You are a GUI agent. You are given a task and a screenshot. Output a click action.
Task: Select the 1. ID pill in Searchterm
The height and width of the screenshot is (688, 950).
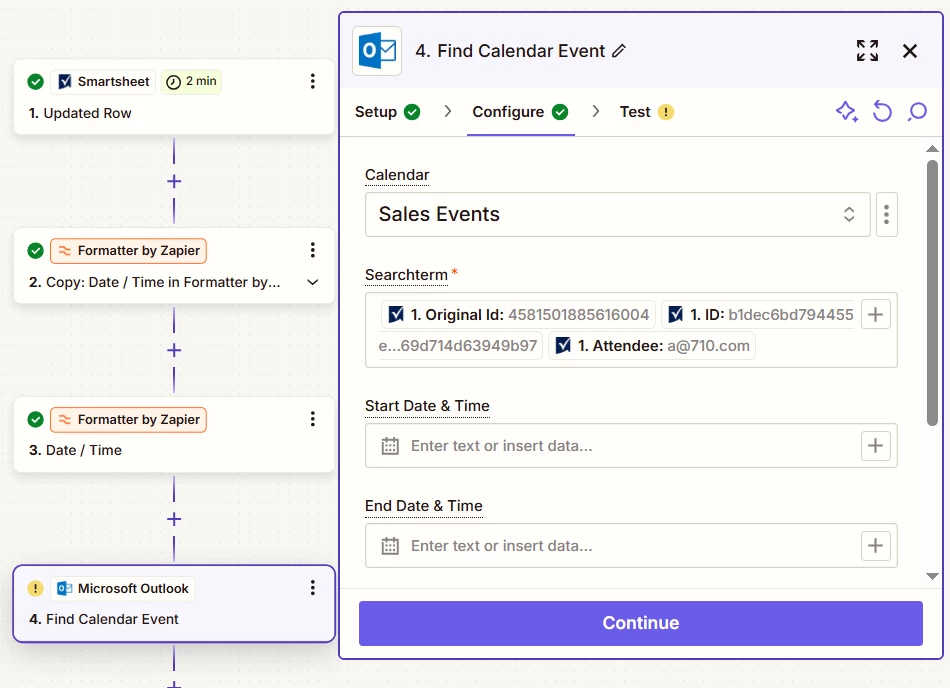757,314
